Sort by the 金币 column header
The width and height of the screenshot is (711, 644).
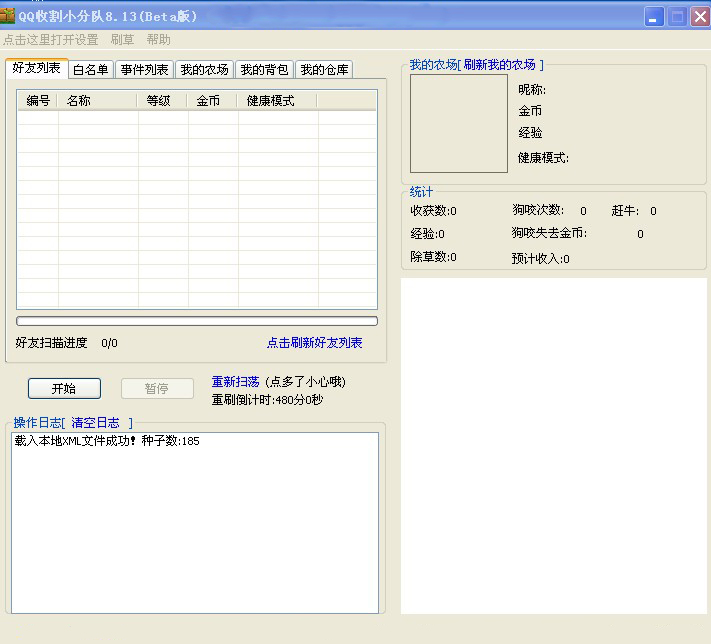[x=212, y=101]
